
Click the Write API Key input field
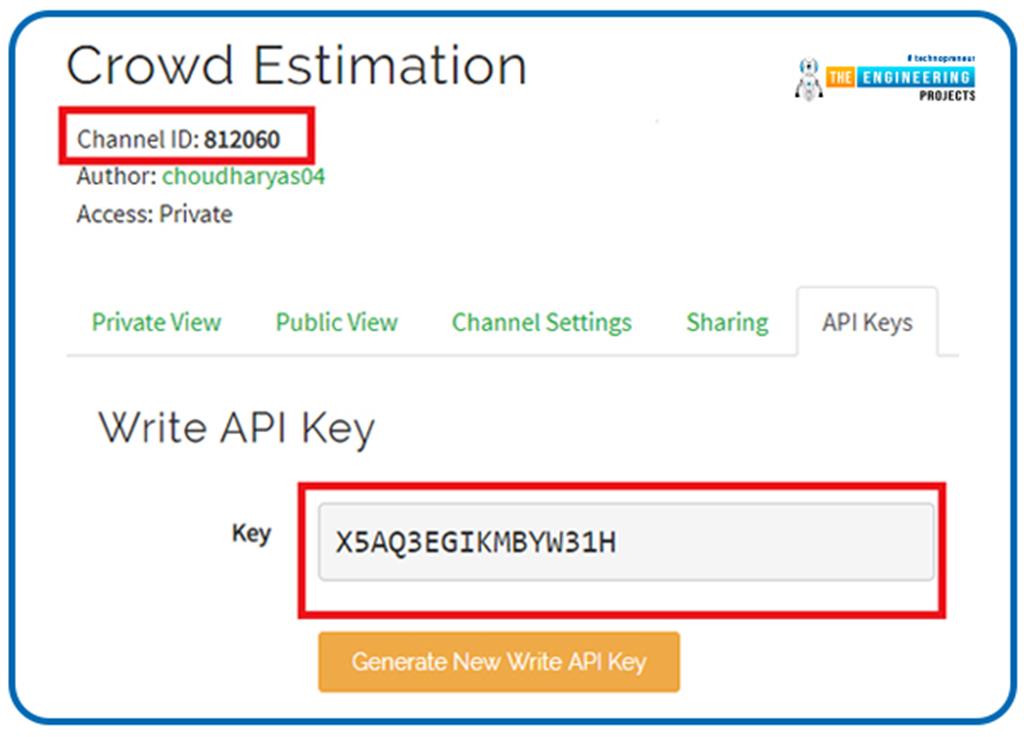click(625, 543)
